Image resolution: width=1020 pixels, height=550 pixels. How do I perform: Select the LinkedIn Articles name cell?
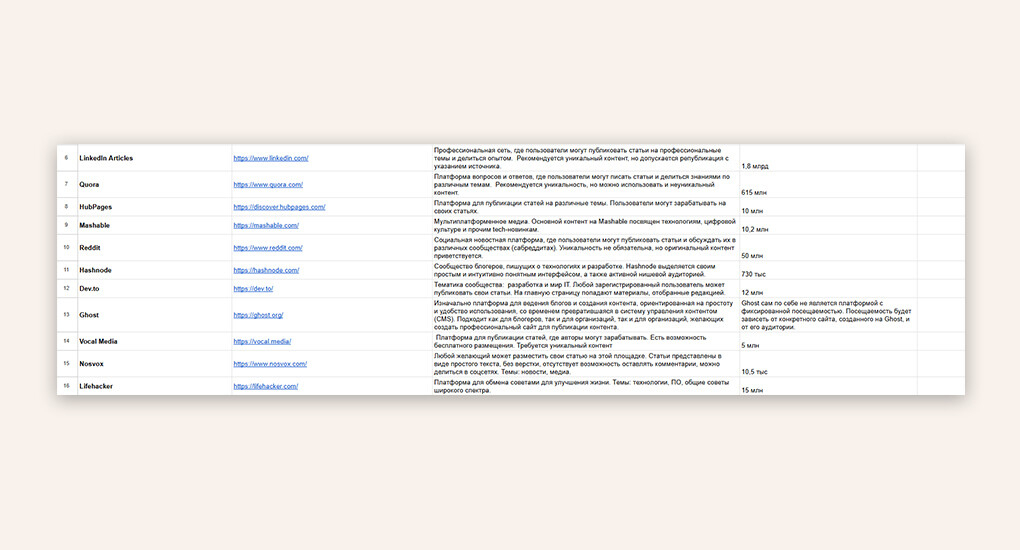(x=154, y=158)
